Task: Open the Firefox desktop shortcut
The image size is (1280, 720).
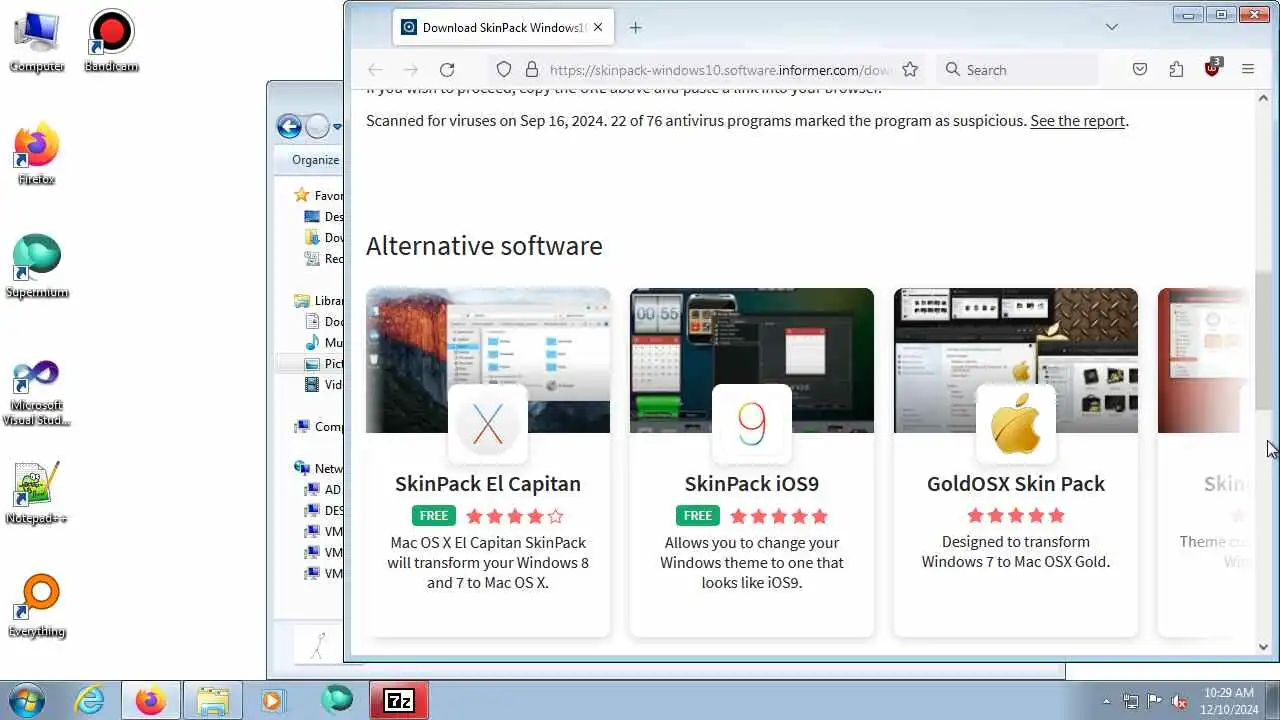Action: coord(37,154)
